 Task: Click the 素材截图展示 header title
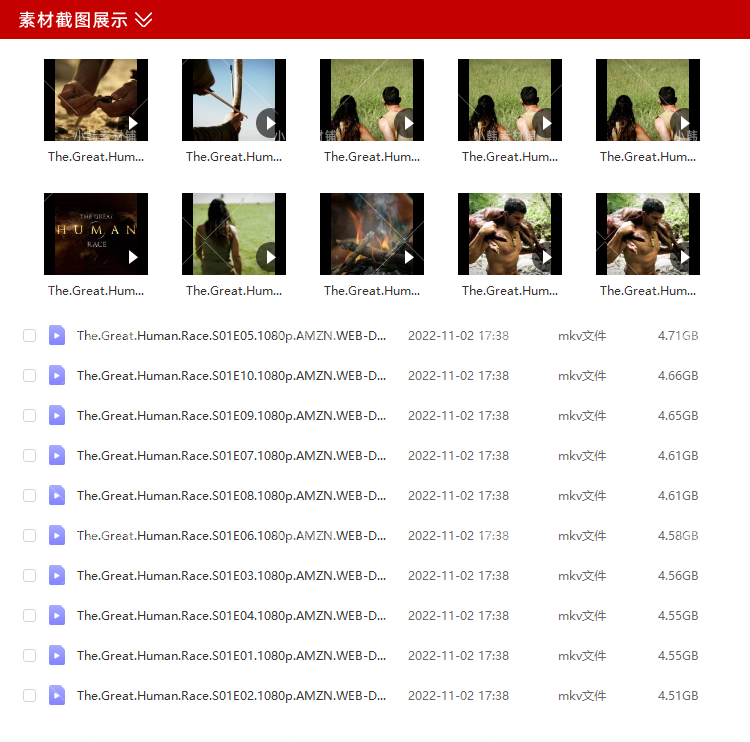coord(73,20)
